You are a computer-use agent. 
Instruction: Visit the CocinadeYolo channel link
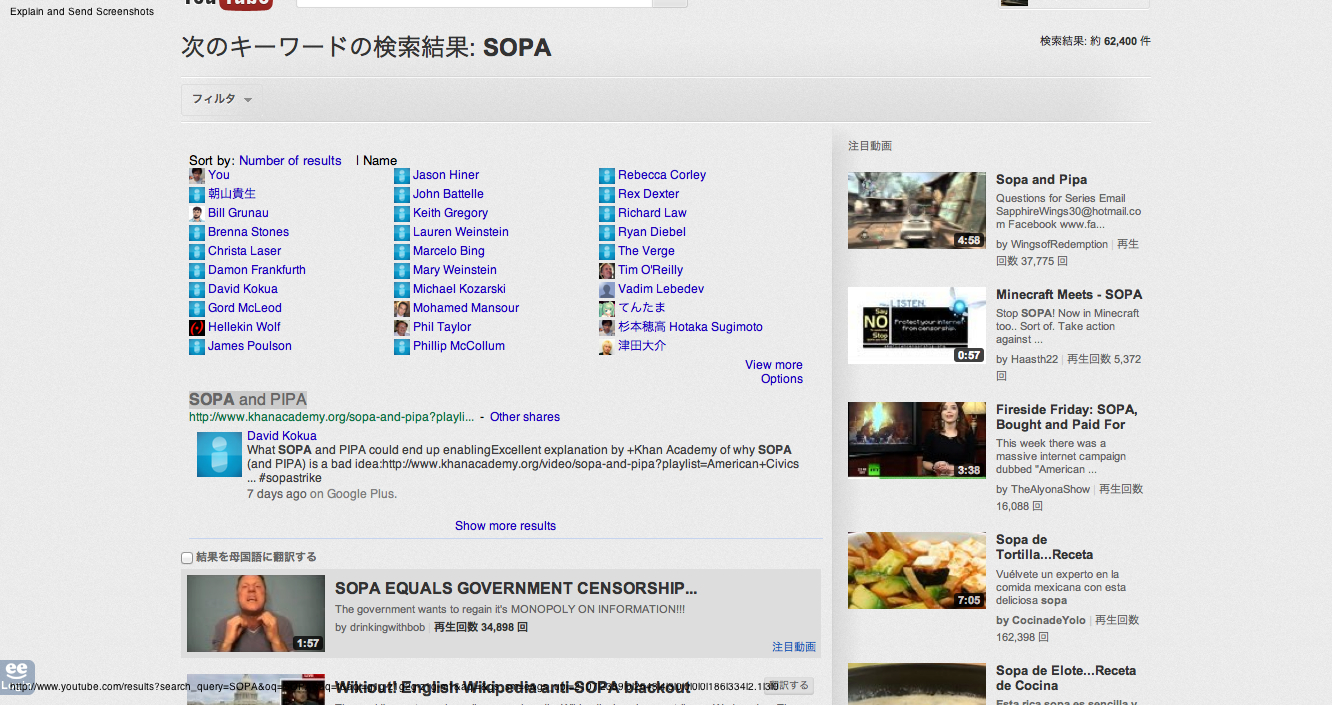(x=1049, y=620)
